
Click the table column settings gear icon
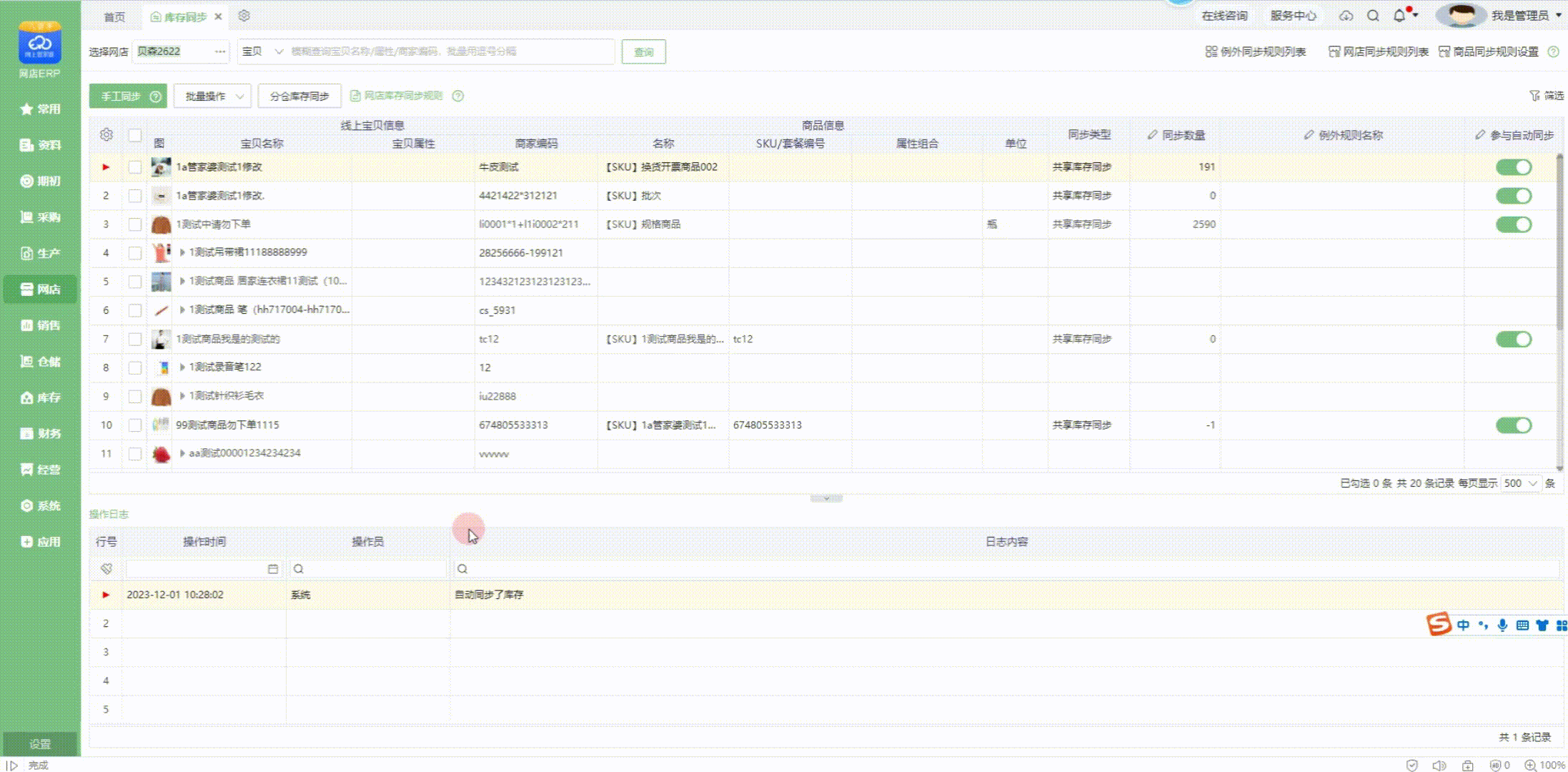(106, 134)
